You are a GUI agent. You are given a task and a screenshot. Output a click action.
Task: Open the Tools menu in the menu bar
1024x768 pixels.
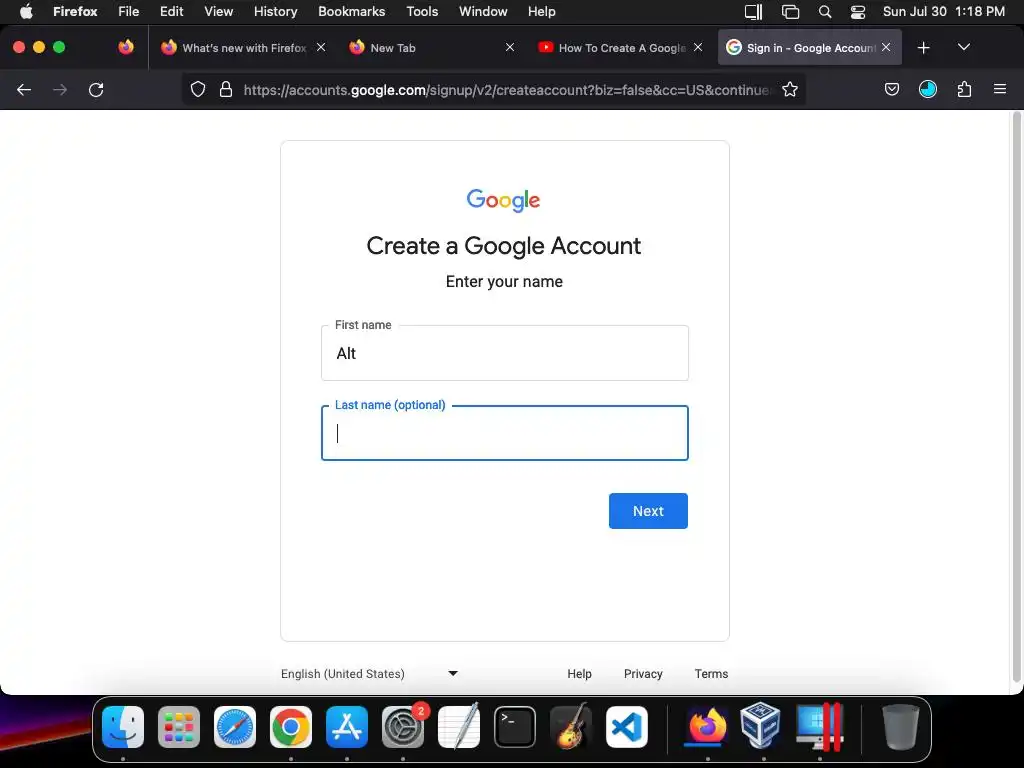point(422,11)
